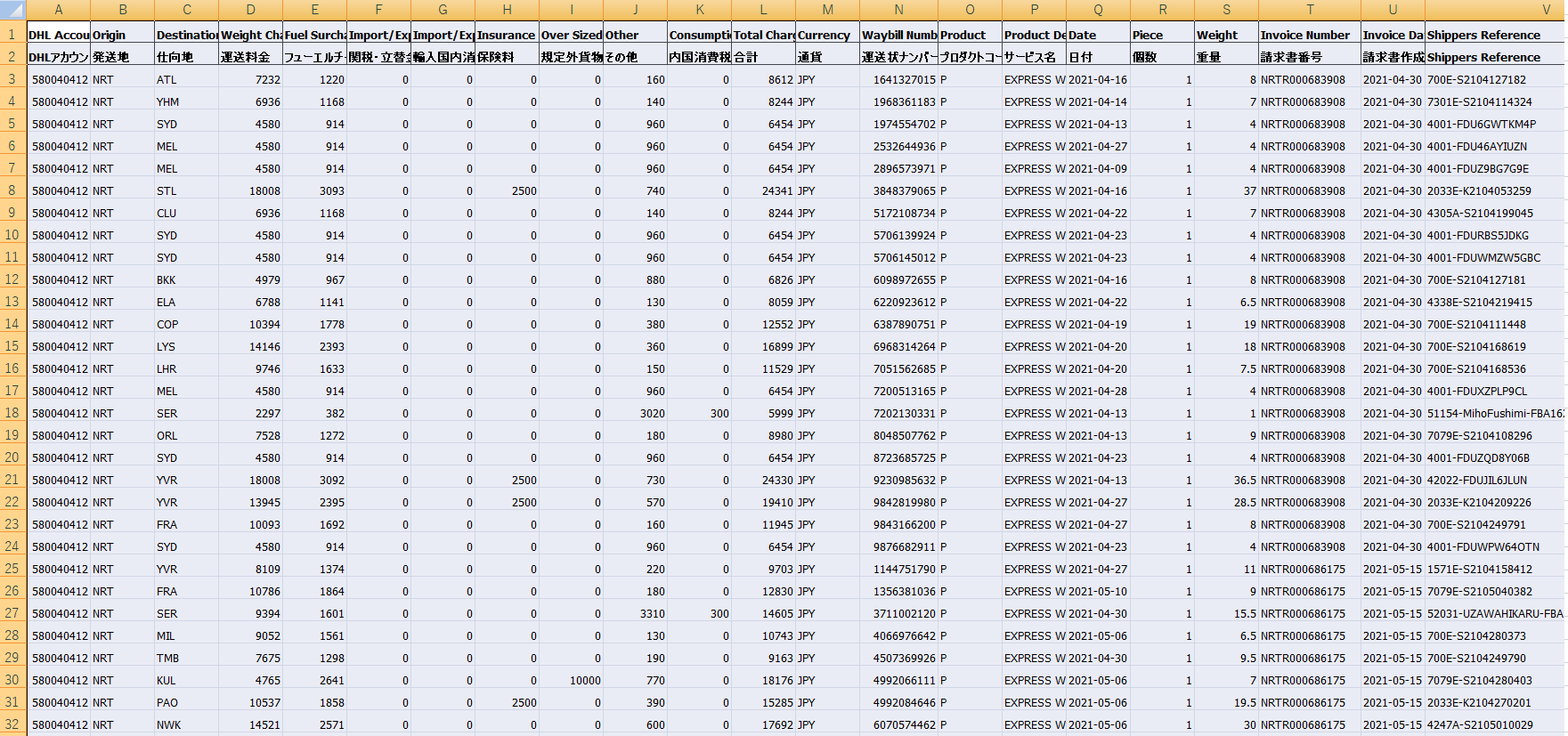Click waybill number '1641327015'
1568x736 pixels.
(x=899, y=79)
